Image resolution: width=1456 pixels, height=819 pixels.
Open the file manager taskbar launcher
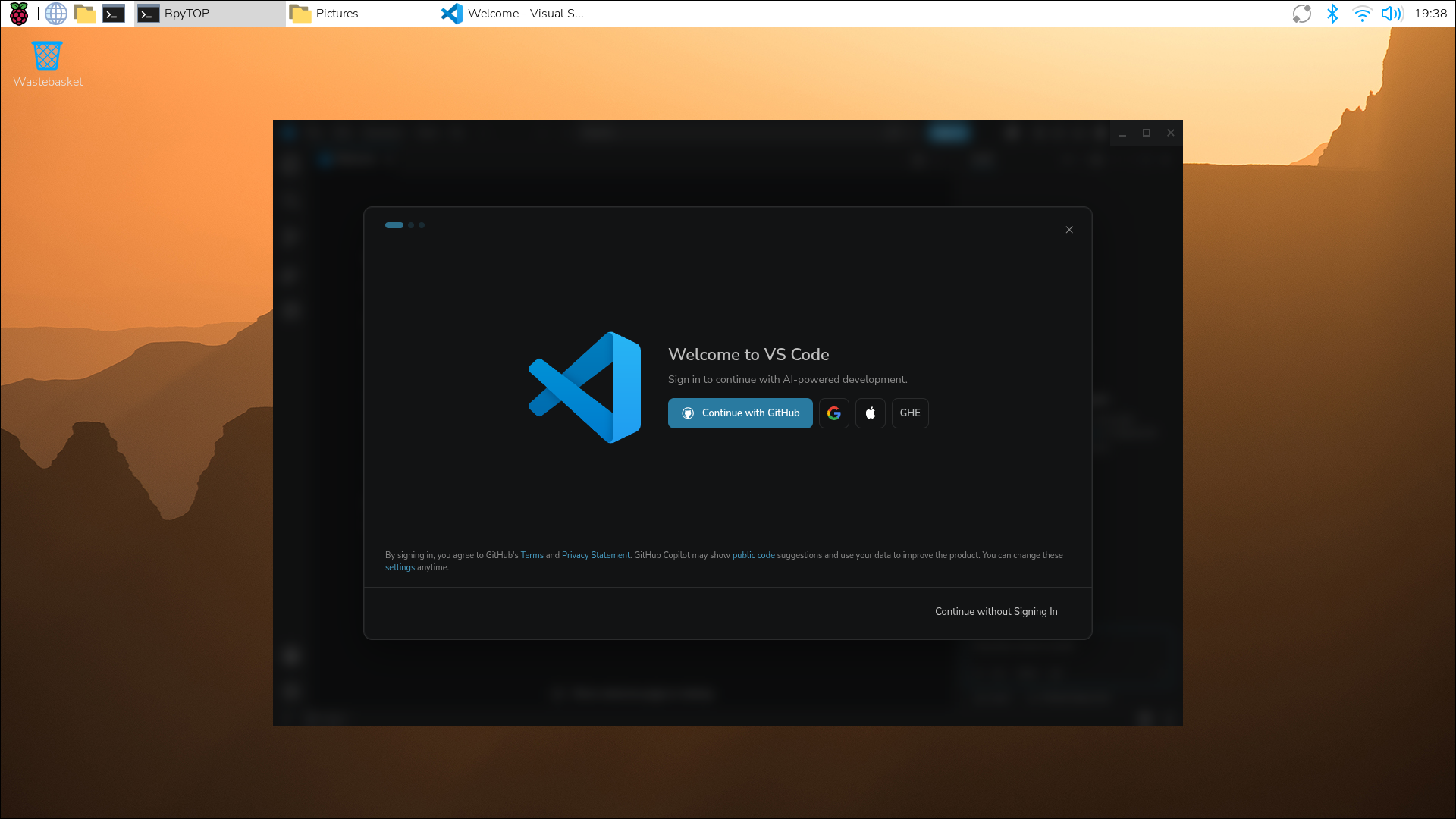click(x=85, y=14)
